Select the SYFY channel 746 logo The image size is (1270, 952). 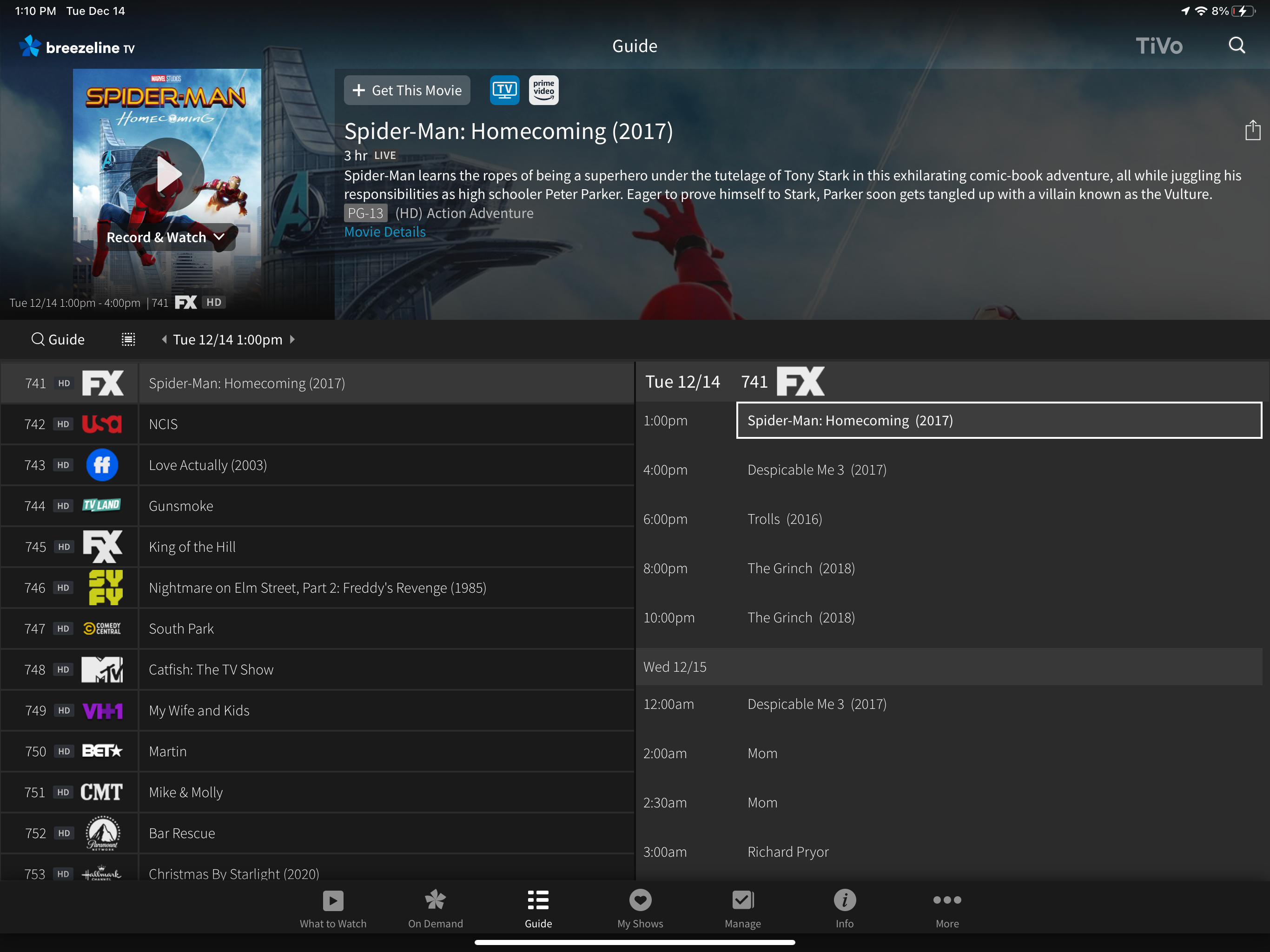[106, 588]
